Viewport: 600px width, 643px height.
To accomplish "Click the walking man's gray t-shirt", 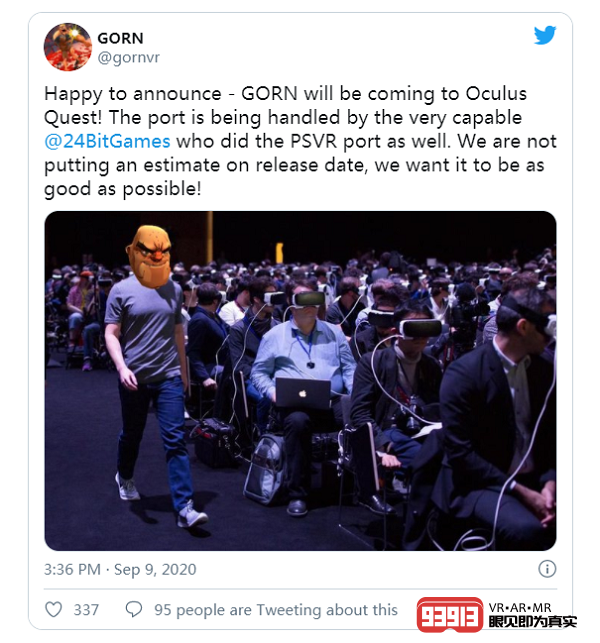I will click(144, 328).
